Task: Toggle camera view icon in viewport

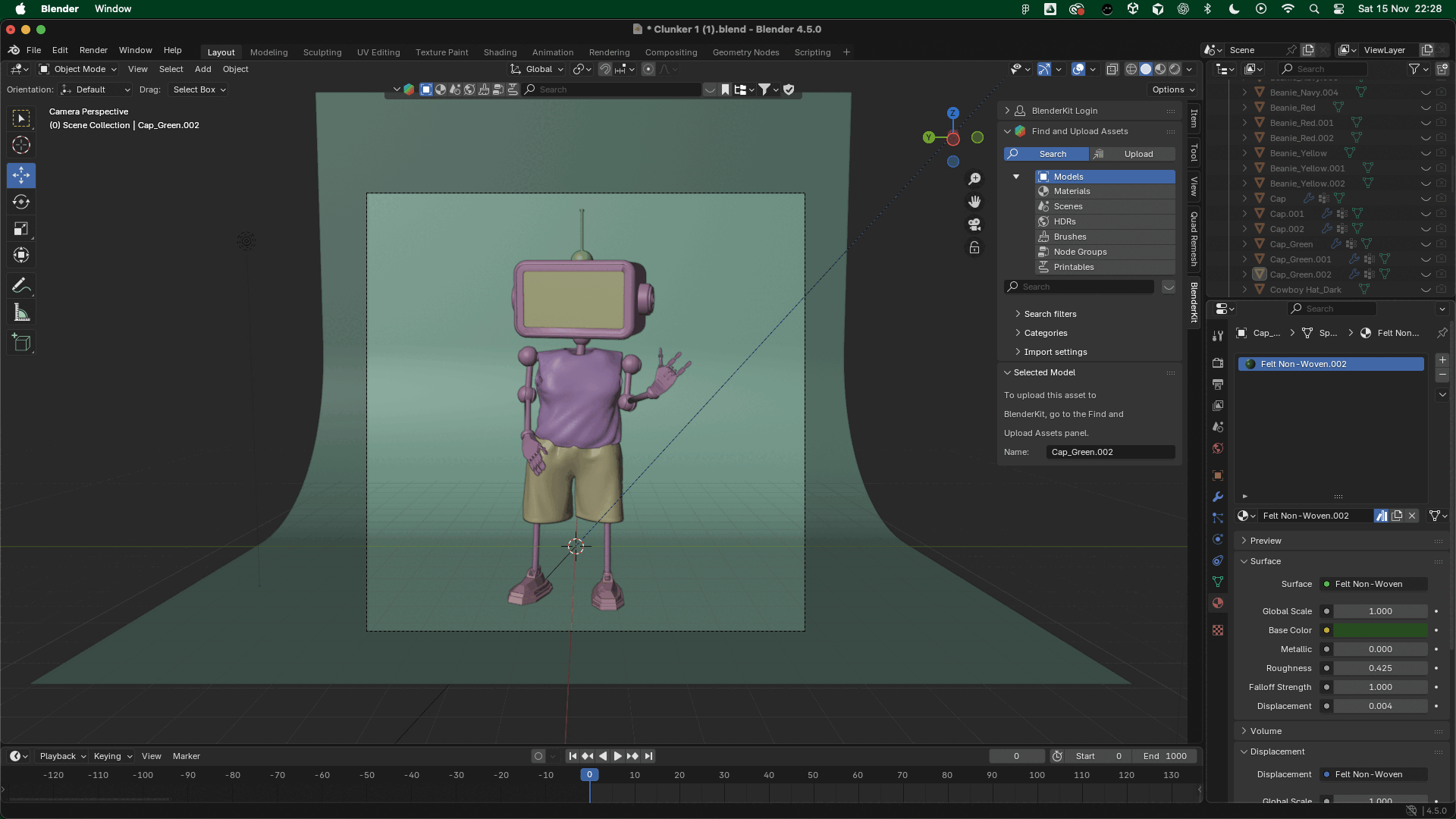Action: 974,224
